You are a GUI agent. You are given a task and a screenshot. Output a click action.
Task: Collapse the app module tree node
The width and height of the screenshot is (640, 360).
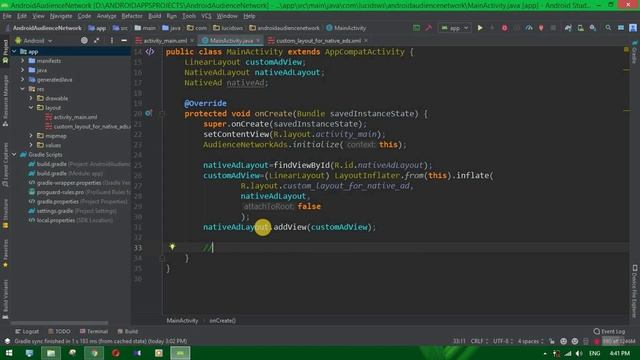tap(14, 51)
